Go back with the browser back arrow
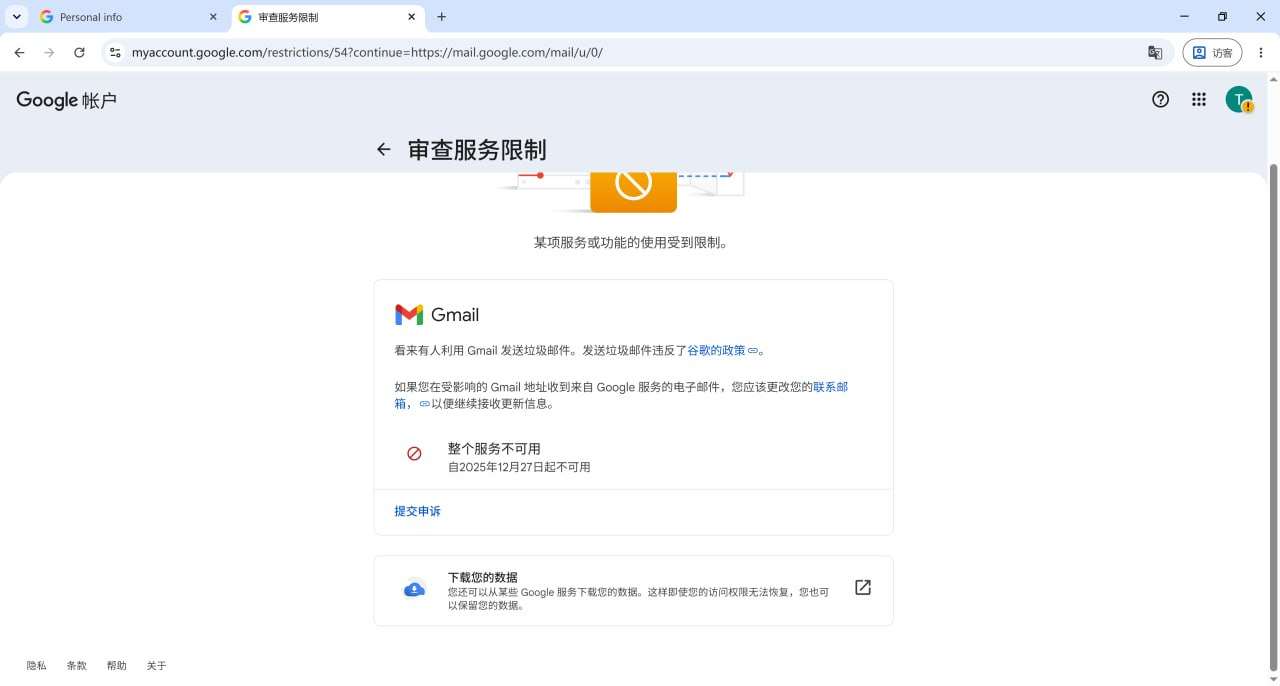 (19, 53)
